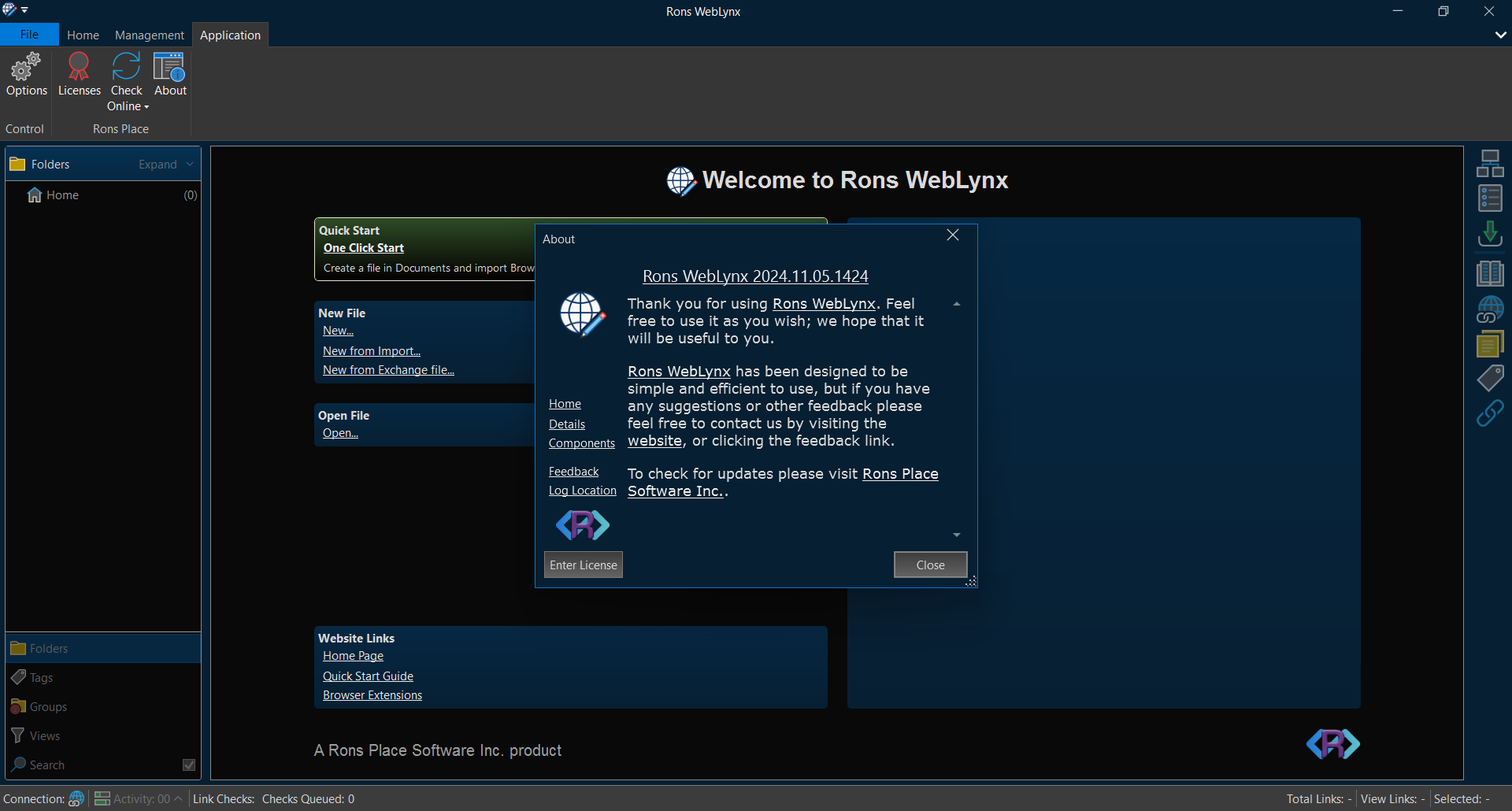Switch to the Groups navigation pane
The height and width of the screenshot is (811, 1512).
tap(103, 706)
